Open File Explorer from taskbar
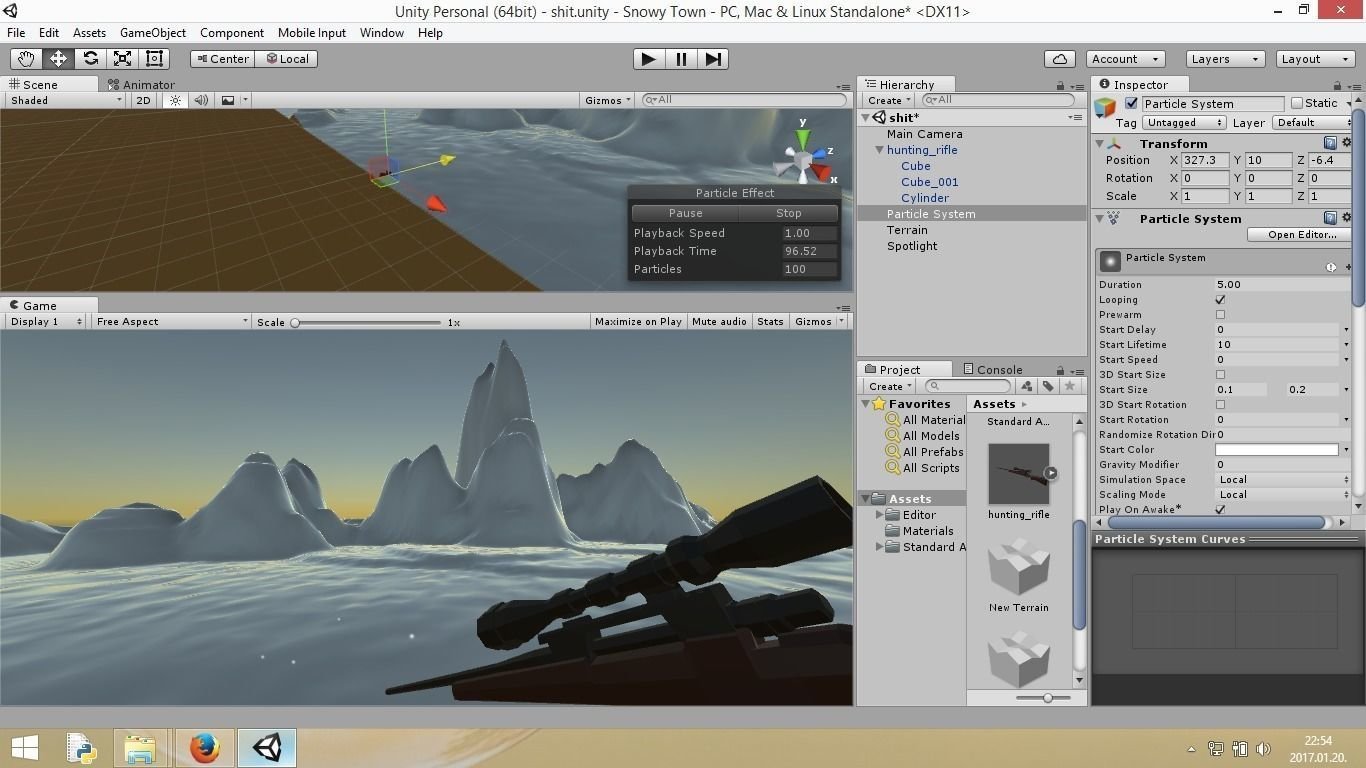 140,747
